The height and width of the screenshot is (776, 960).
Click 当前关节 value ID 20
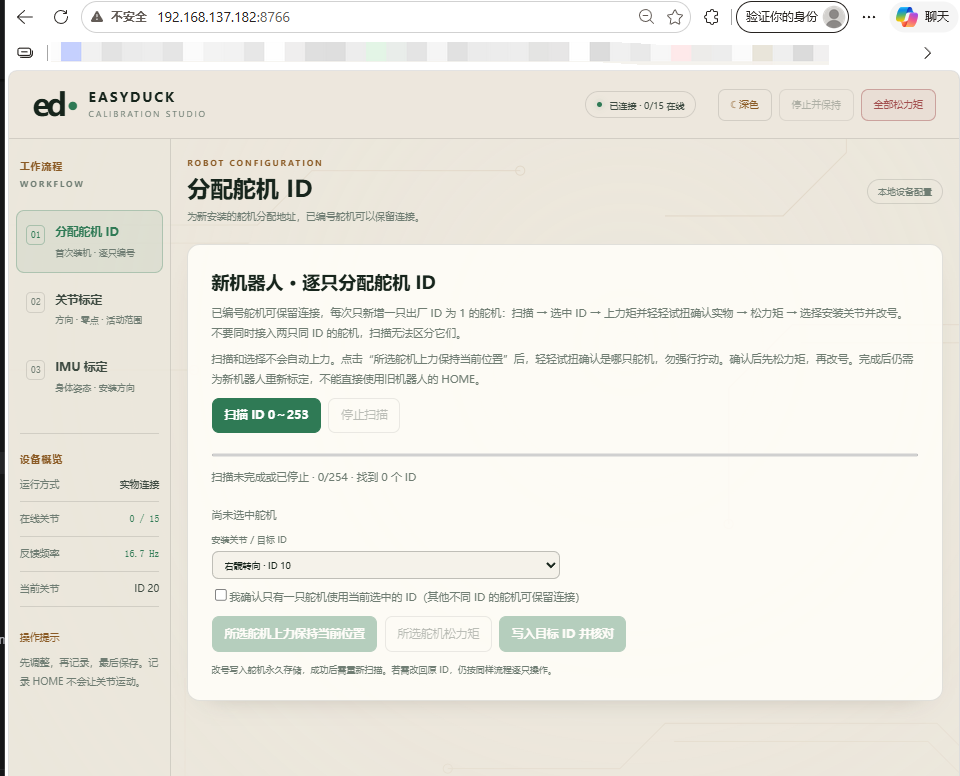coord(147,588)
